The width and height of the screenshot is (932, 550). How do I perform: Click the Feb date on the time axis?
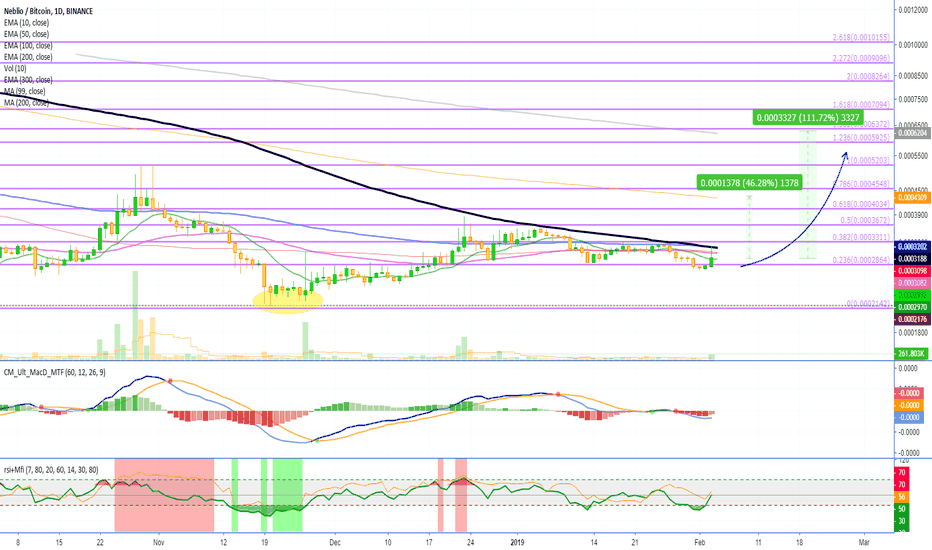coord(700,542)
